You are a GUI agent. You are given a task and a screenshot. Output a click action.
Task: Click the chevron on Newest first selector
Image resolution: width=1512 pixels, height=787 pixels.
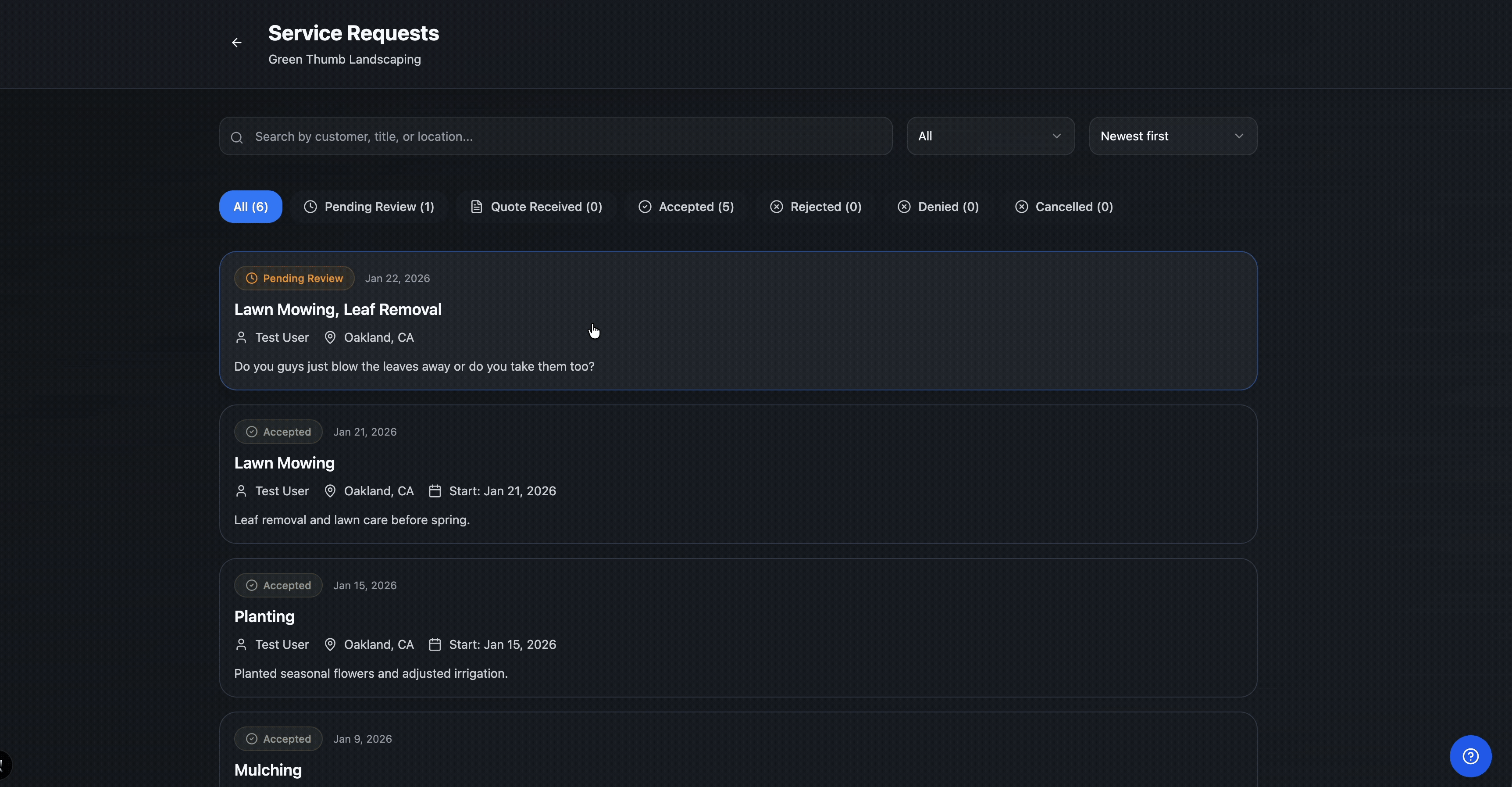(x=1239, y=136)
